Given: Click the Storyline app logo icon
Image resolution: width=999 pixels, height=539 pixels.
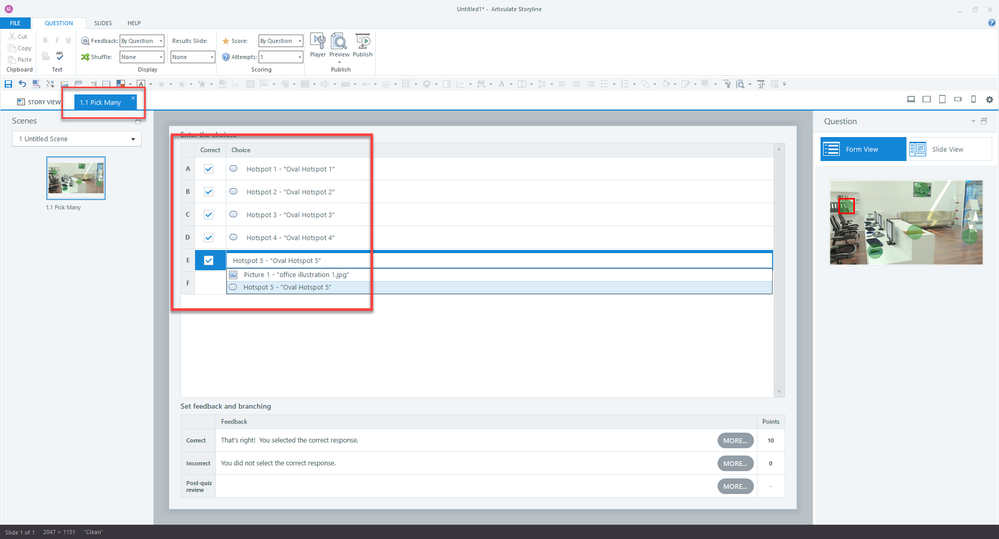Looking at the screenshot, I should 8,9.
